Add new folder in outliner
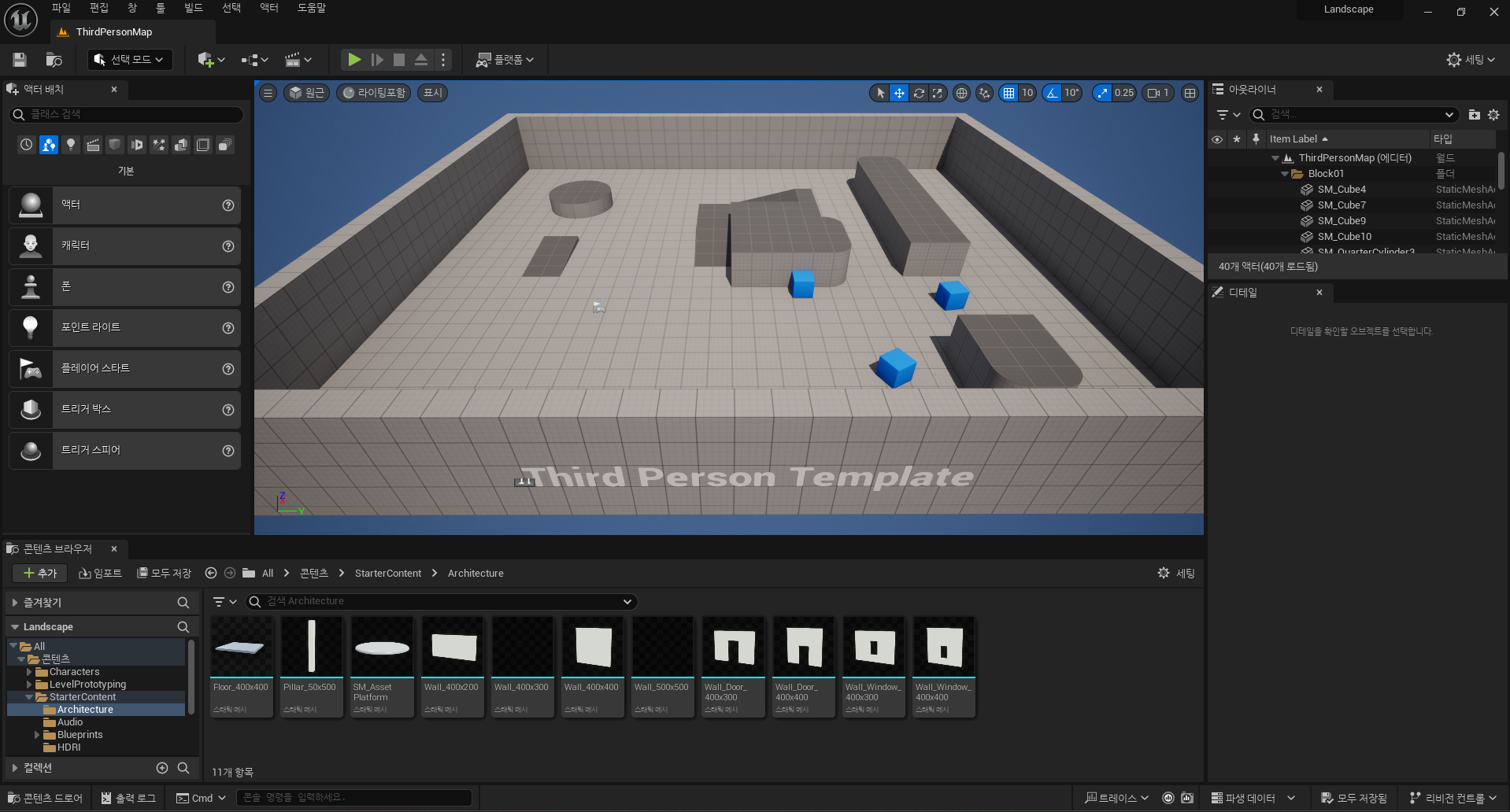Screen dimensions: 1510x812 click(x=1475, y=115)
